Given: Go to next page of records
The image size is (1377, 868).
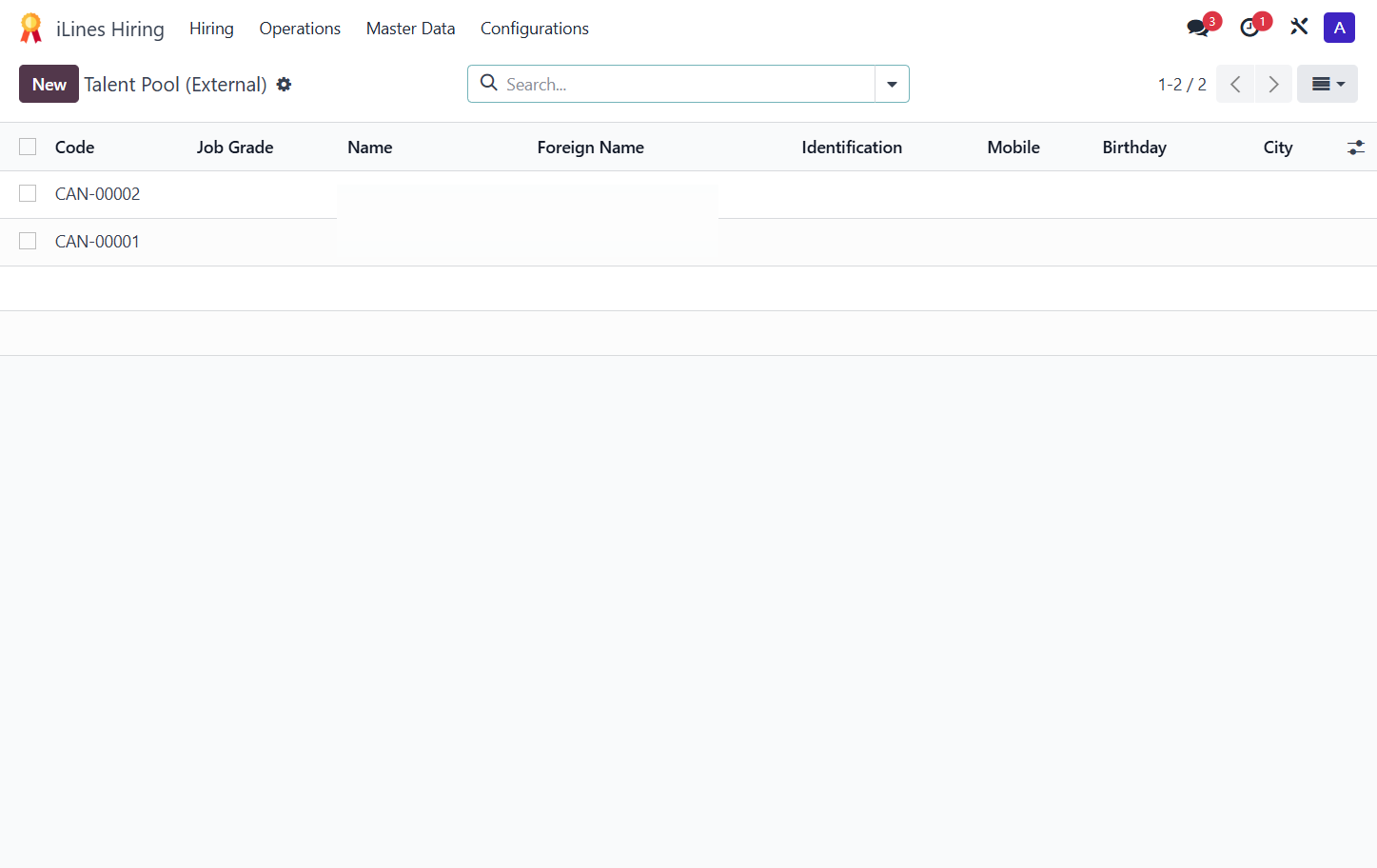Looking at the screenshot, I should point(1273,84).
